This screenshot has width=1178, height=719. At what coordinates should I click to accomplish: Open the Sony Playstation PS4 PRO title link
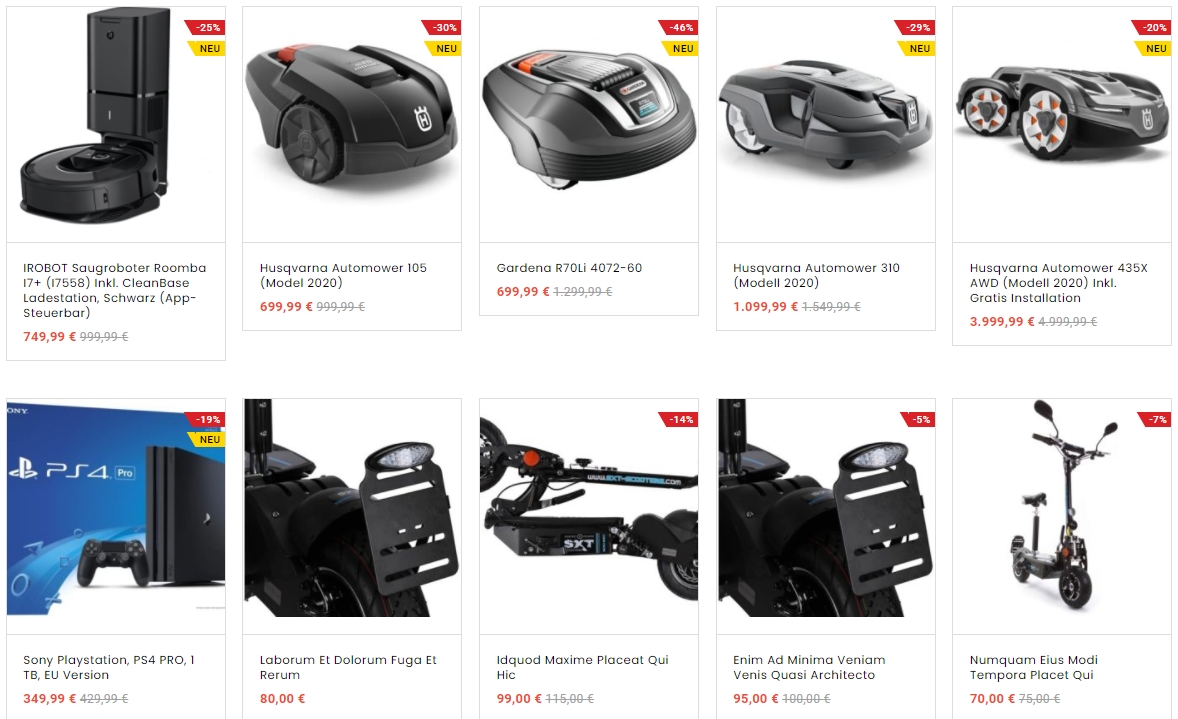pos(109,667)
